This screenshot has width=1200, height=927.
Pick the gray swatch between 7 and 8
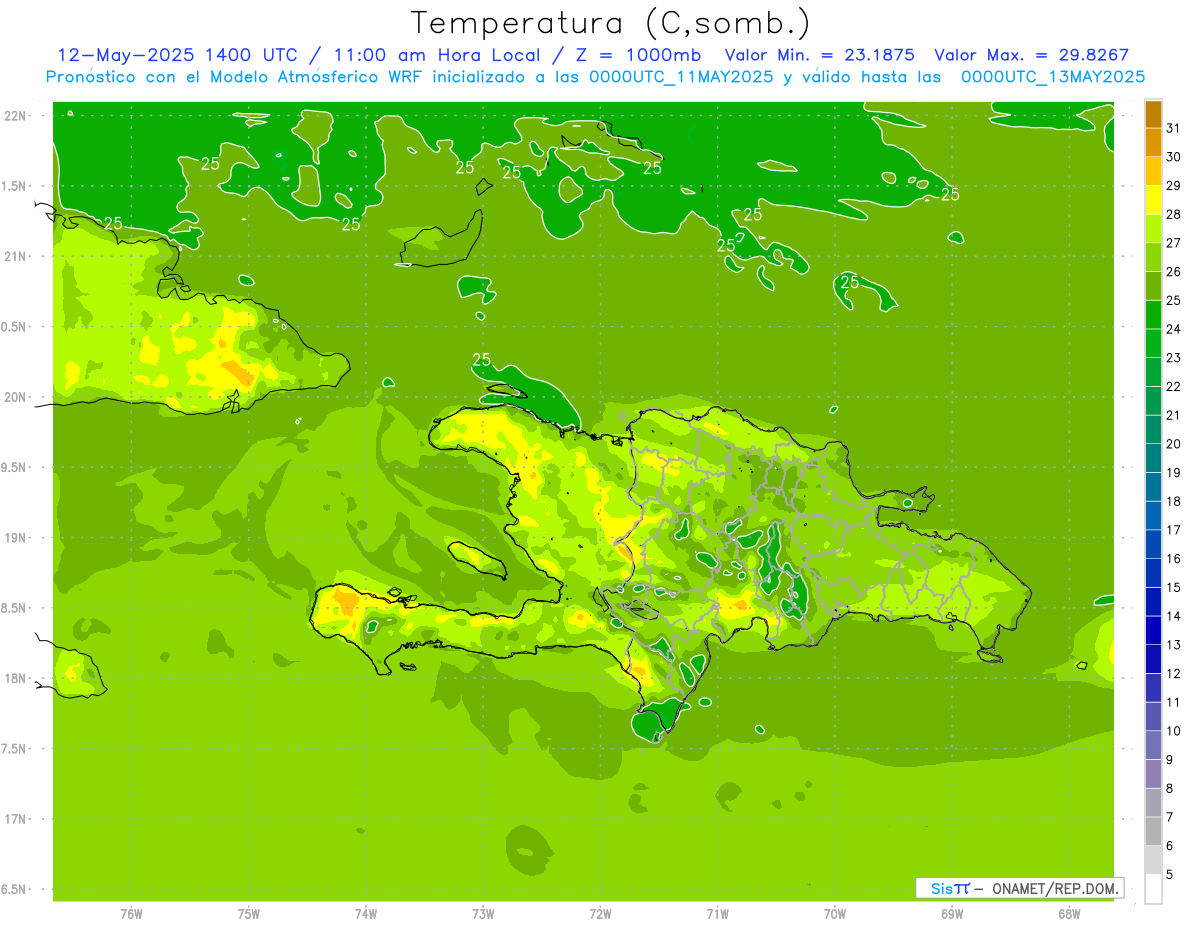[1153, 803]
